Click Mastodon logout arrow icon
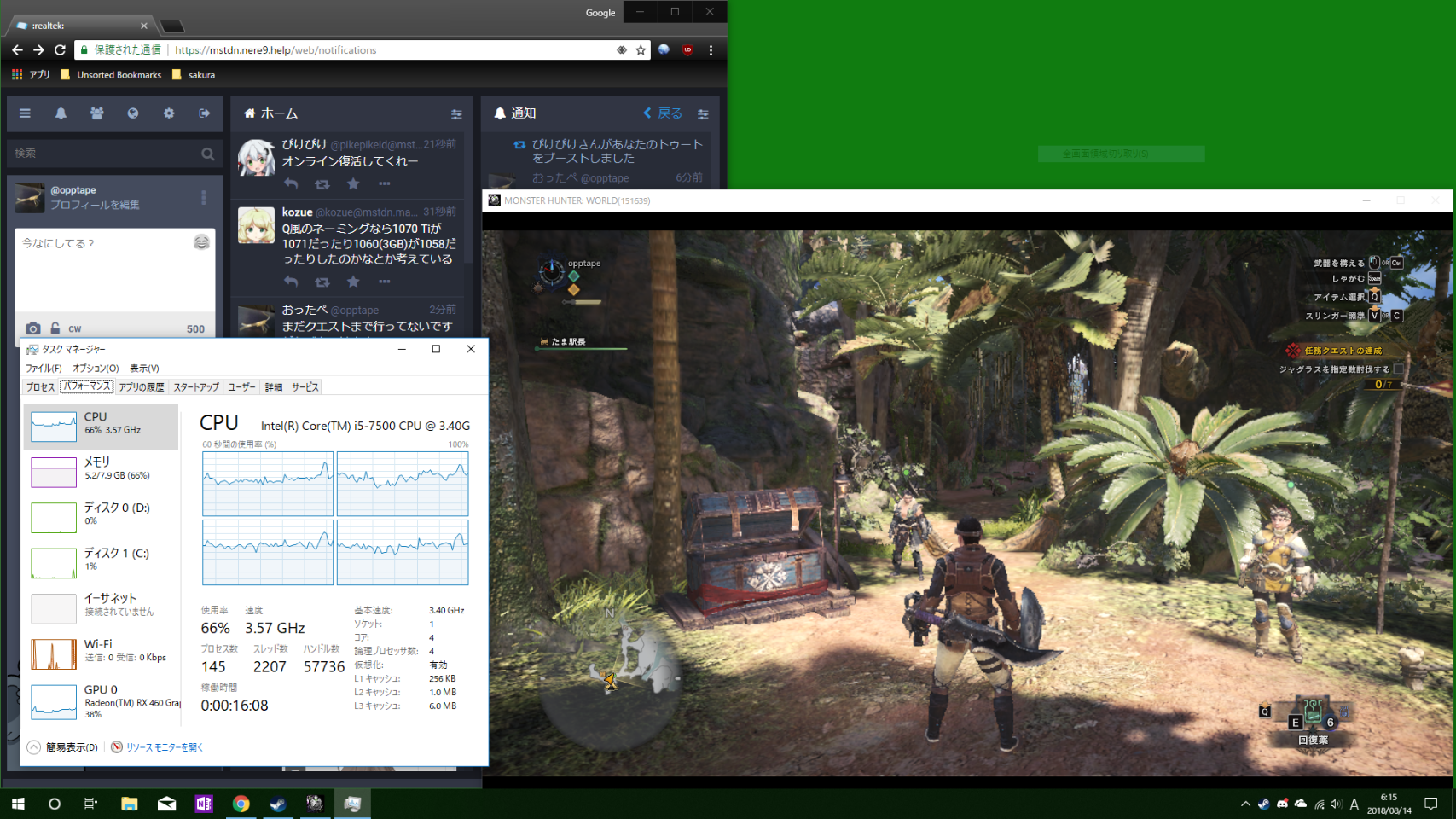 205,113
